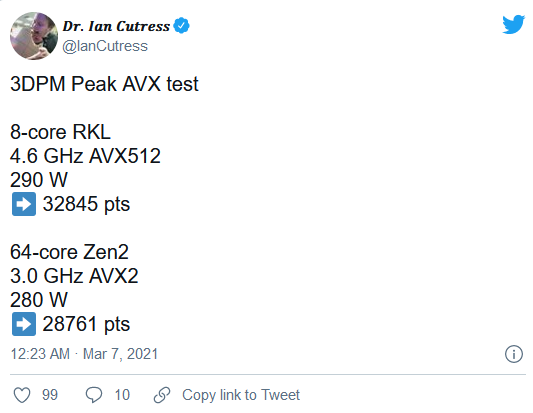
Task: Click the chain link icon
Action: (162, 395)
